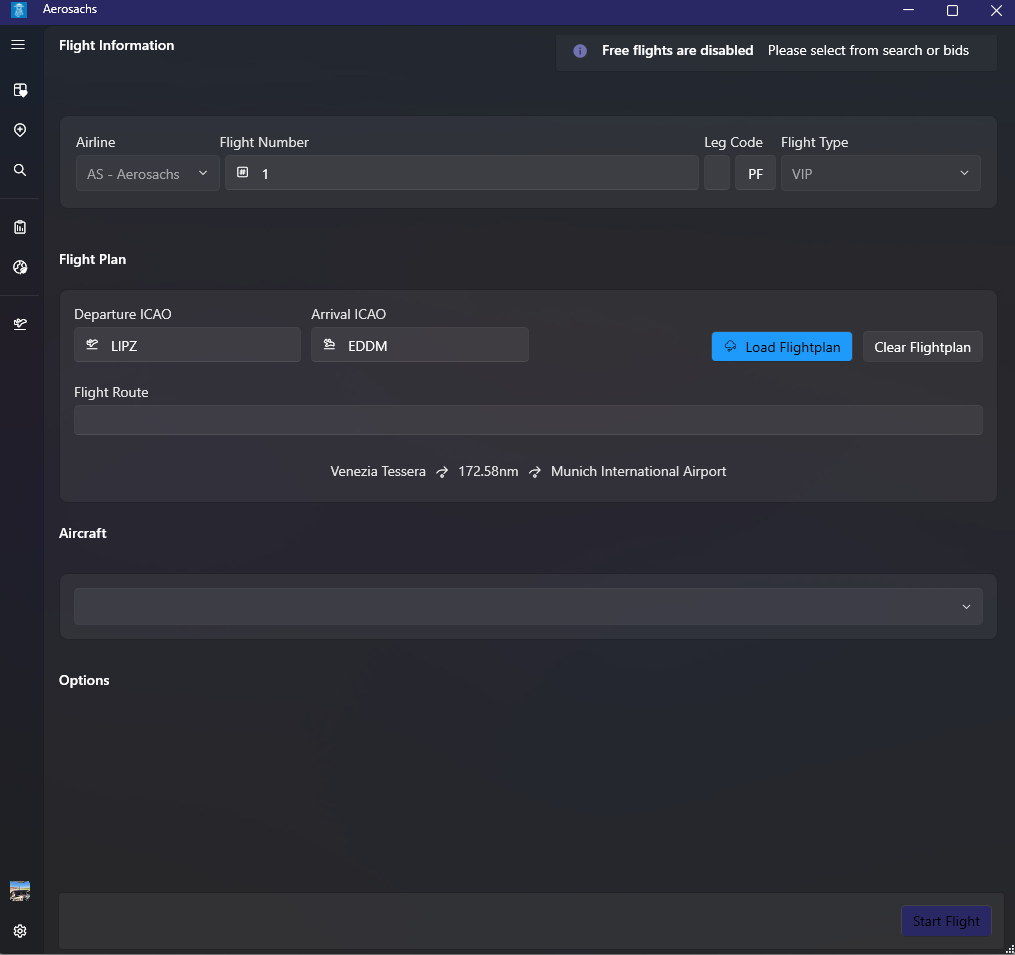Click the board with heart sidebar icon
Image resolution: width=1015 pixels, height=955 pixels.
pyautogui.click(x=19, y=90)
